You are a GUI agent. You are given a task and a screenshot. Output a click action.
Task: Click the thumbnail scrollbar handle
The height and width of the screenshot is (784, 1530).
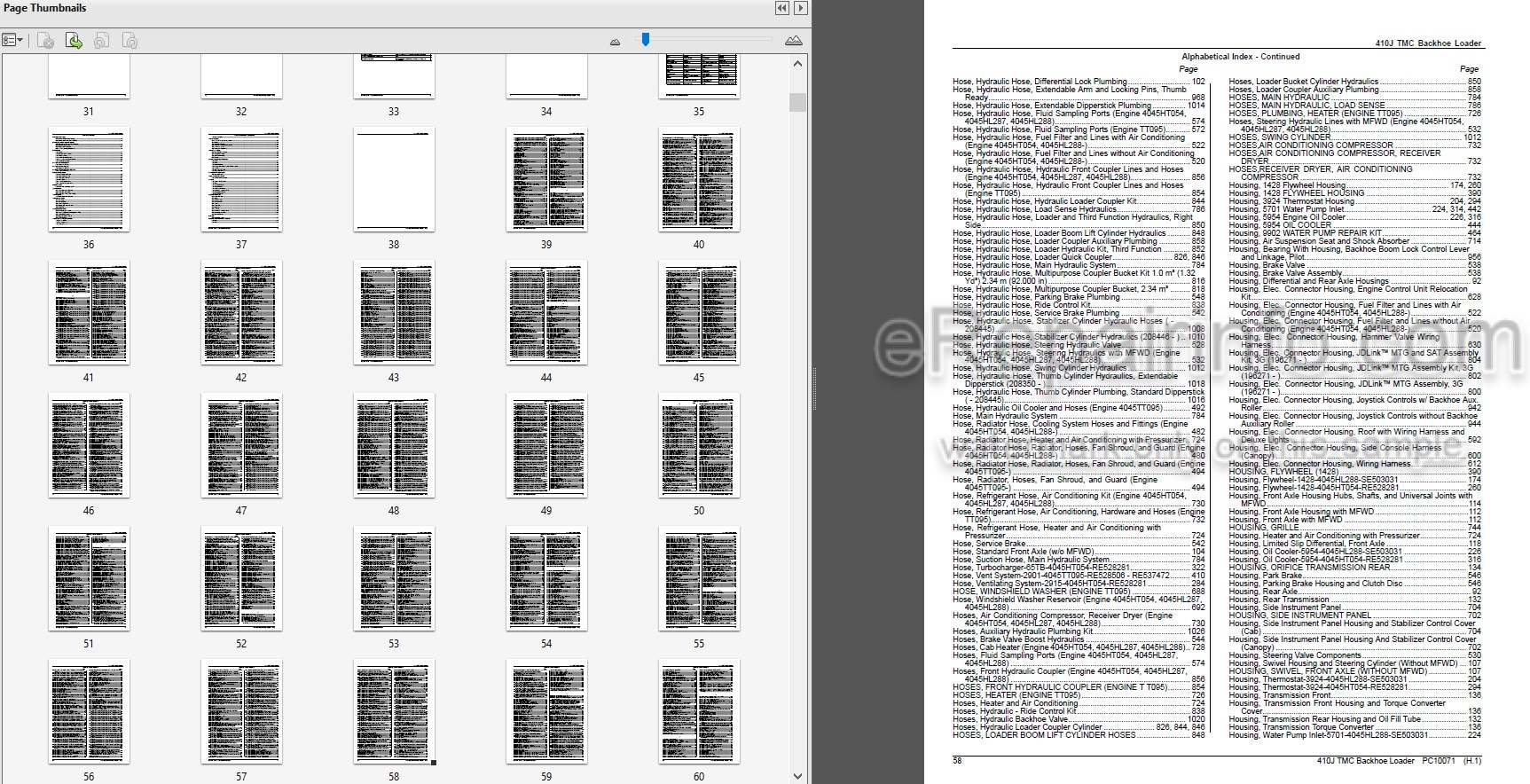pyautogui.click(x=797, y=102)
